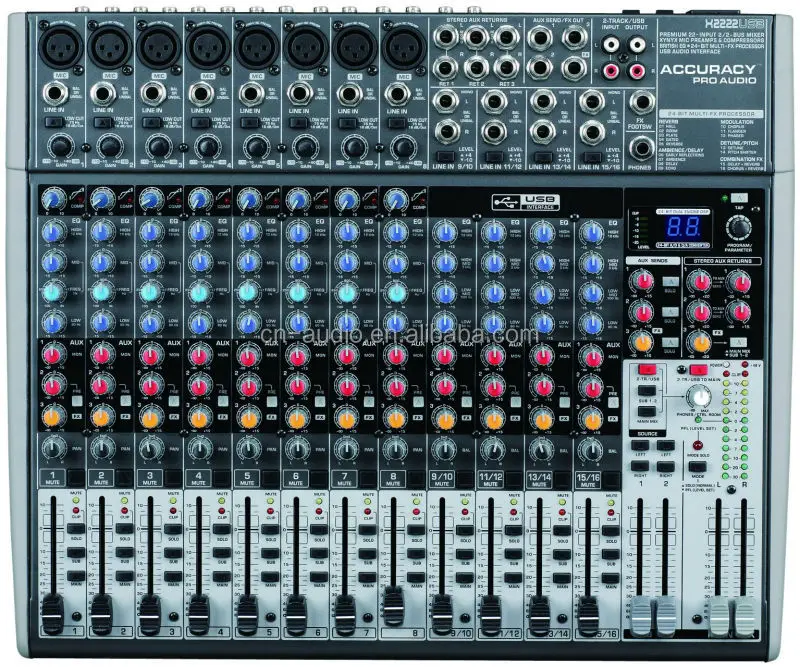Viewport: 800px width, 667px height.
Task: Click channel 1 XLR mic input
Action: coord(60,47)
